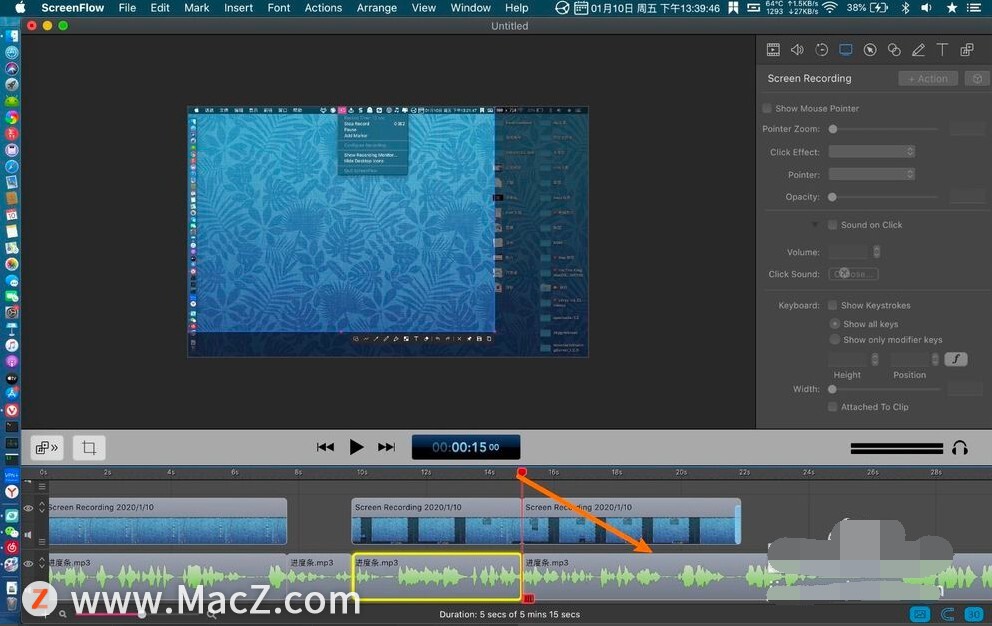Open the File menu
The image size is (992, 626).
(x=127, y=8)
